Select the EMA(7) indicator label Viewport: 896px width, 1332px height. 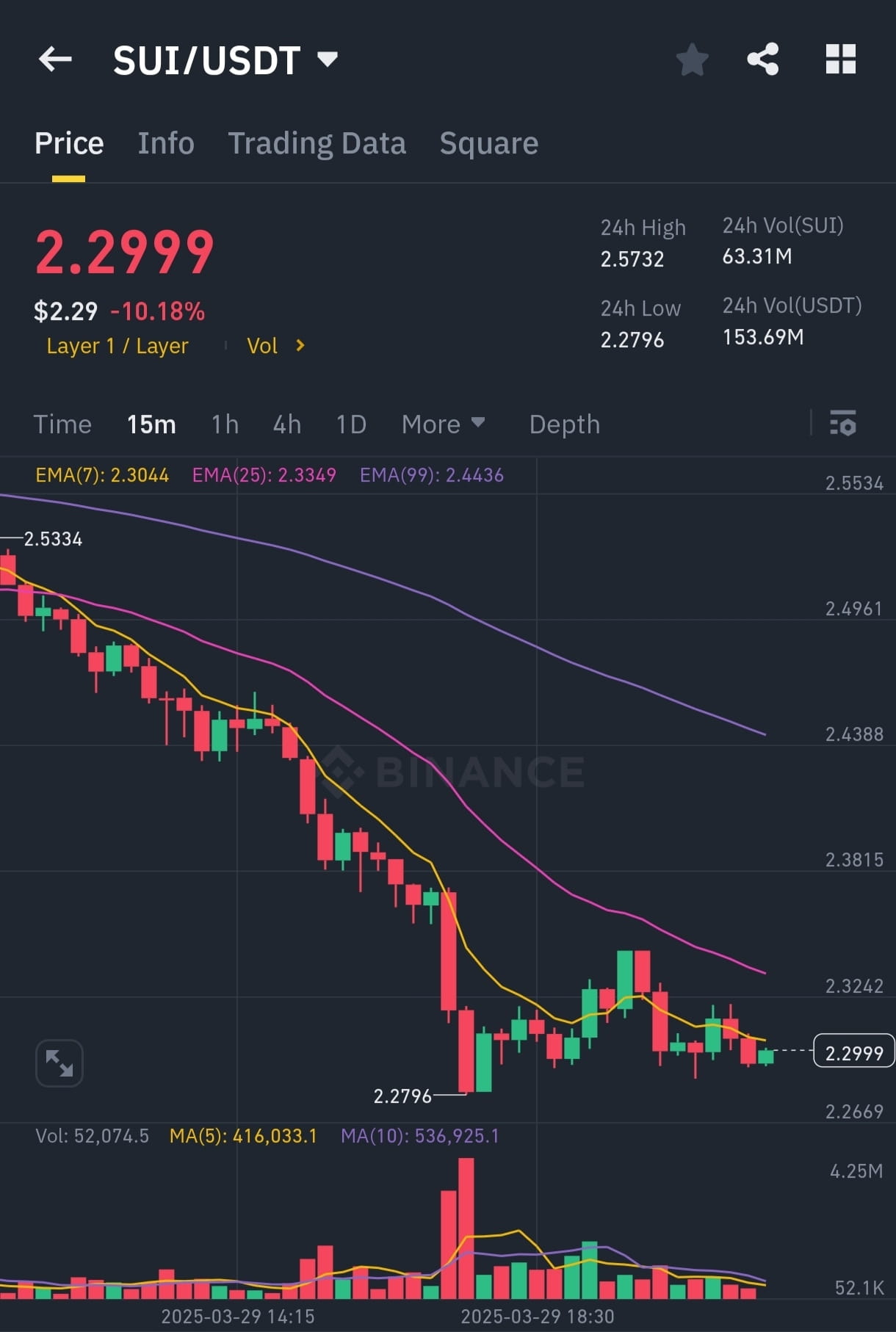click(x=101, y=476)
